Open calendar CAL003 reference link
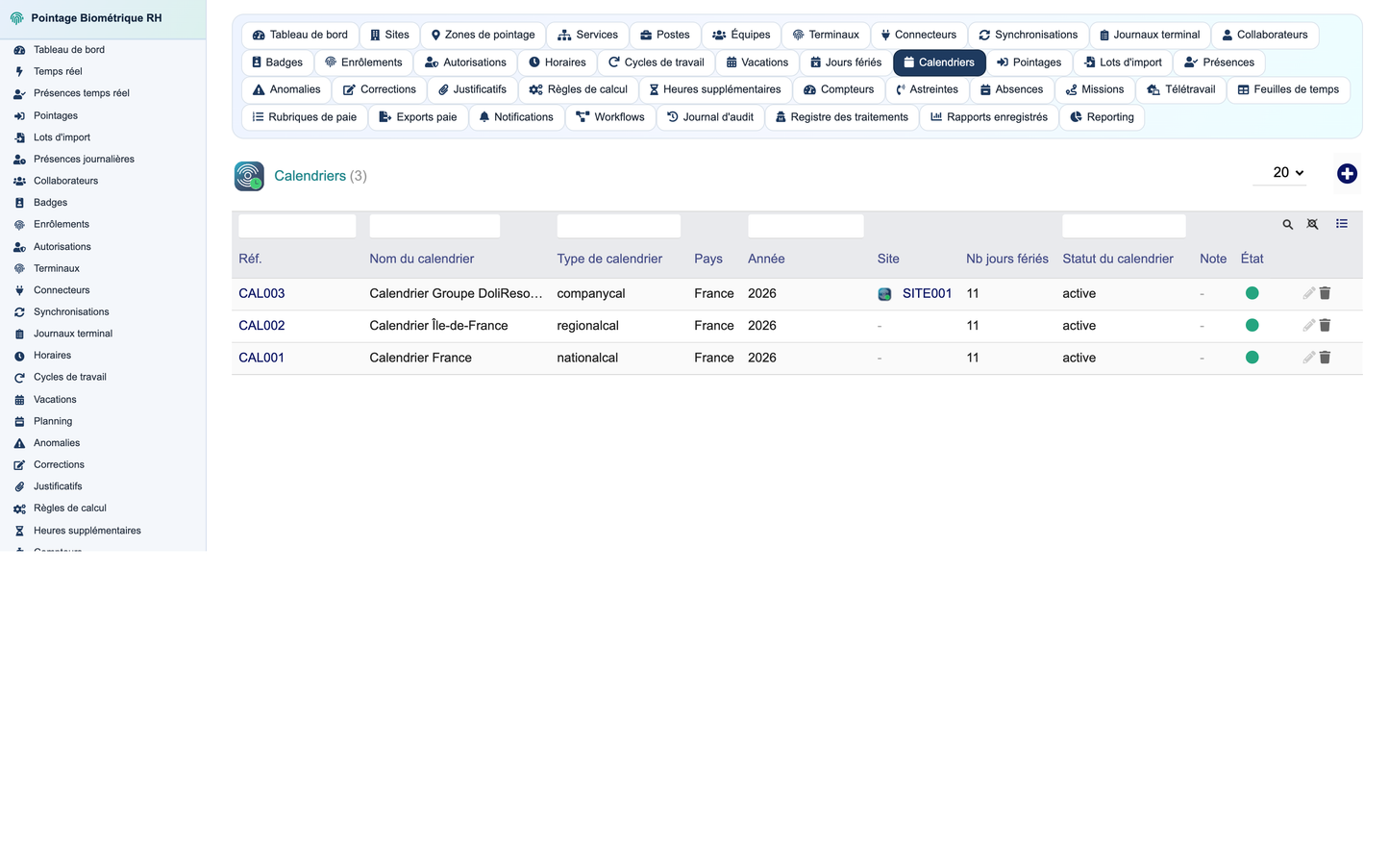This screenshot has width=1389, height=868. click(x=261, y=293)
